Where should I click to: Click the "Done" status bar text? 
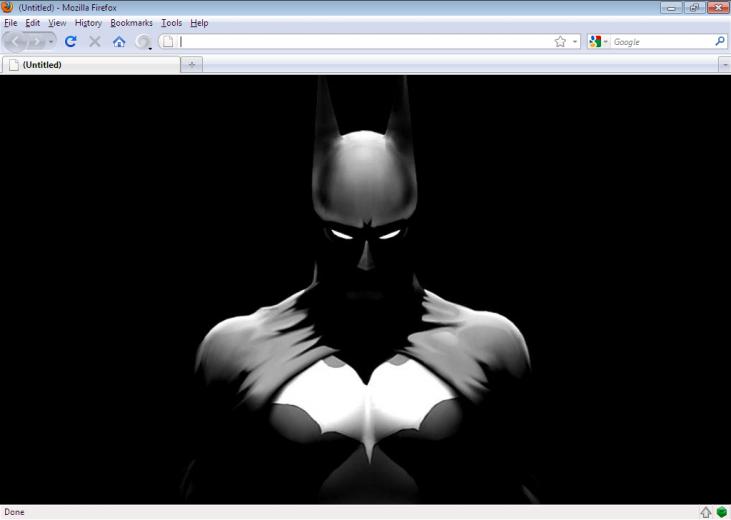pos(14,512)
